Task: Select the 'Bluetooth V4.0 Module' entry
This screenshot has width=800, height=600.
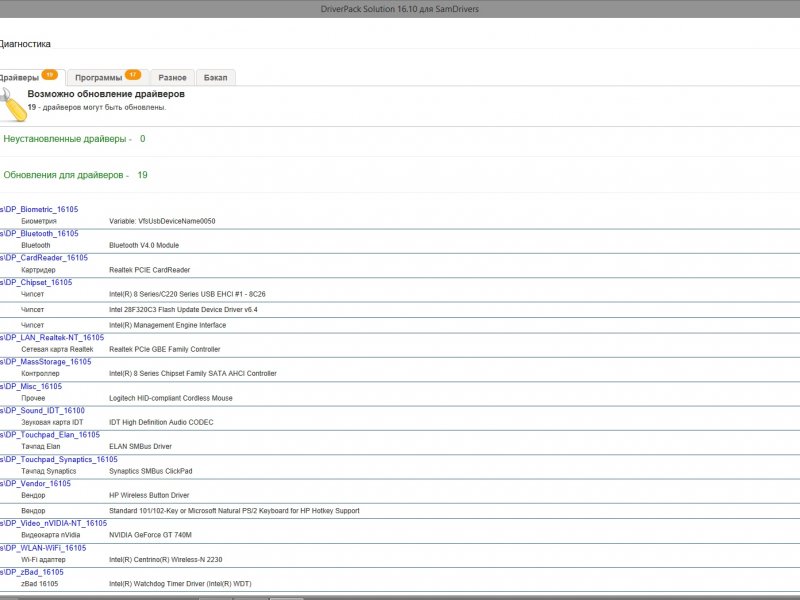Action: pyautogui.click(x=144, y=245)
